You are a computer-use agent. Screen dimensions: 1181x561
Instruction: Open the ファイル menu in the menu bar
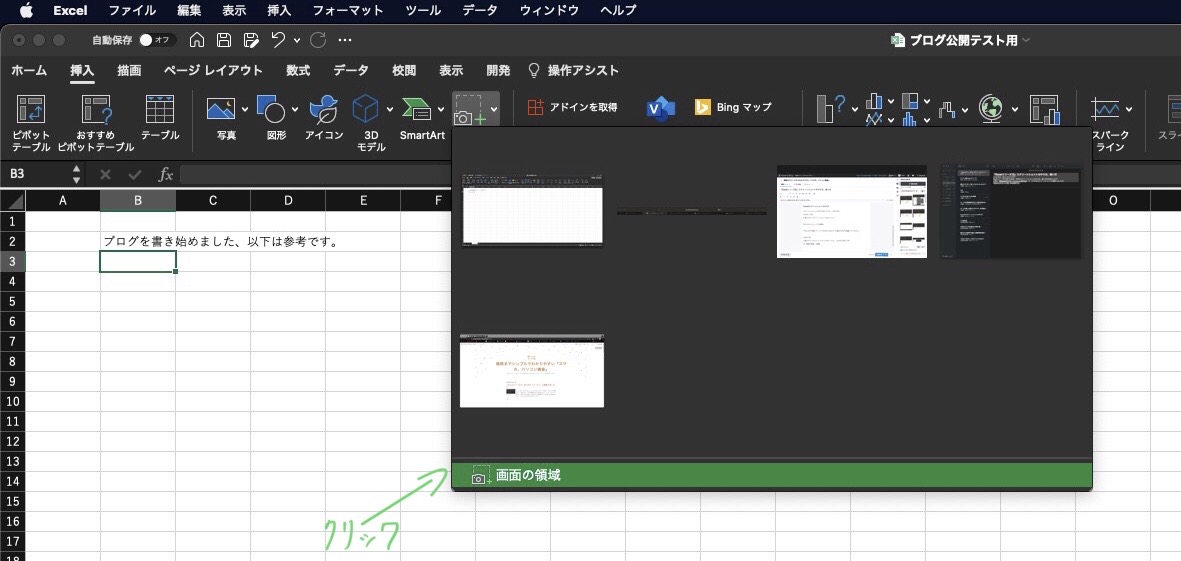pos(133,11)
